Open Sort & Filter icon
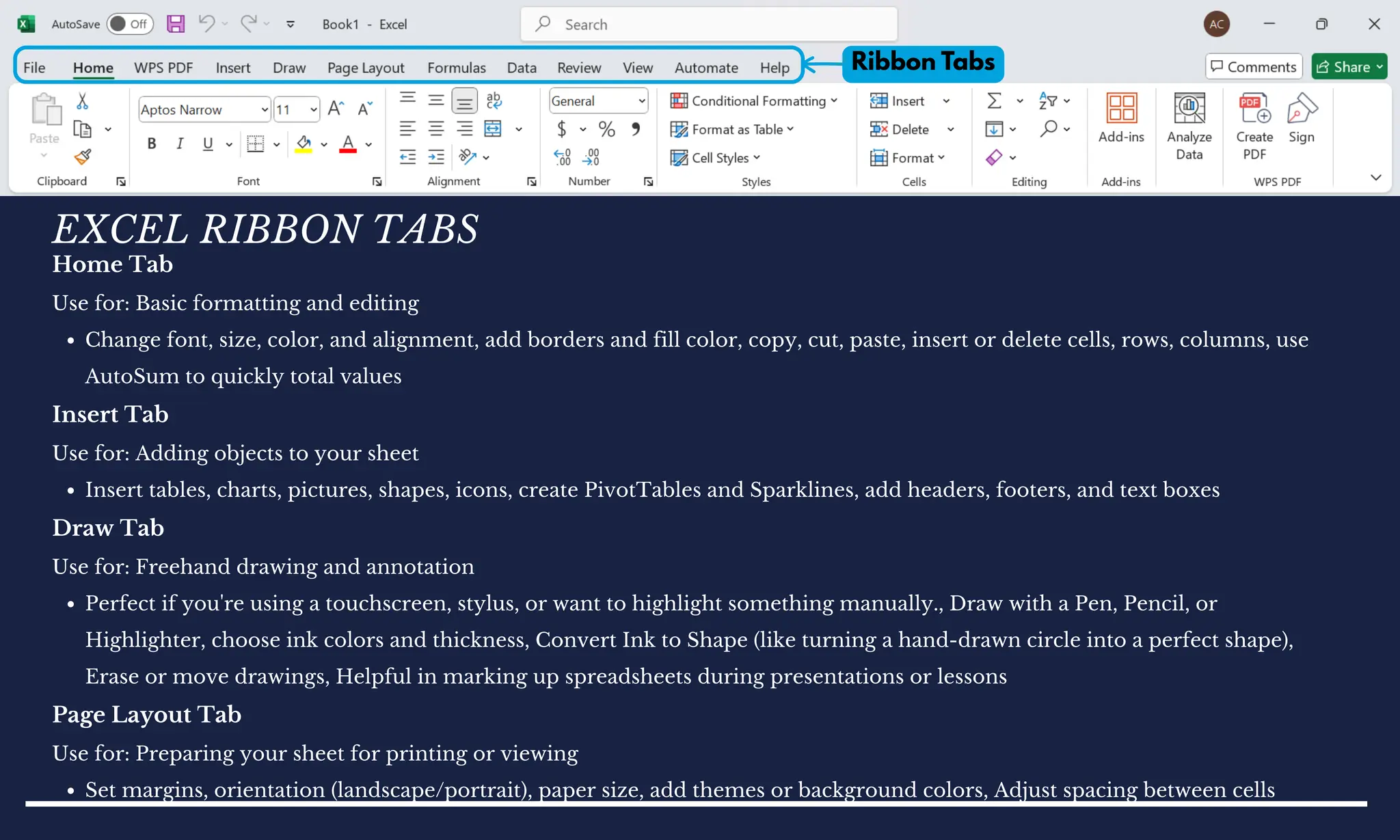 [x=1048, y=100]
